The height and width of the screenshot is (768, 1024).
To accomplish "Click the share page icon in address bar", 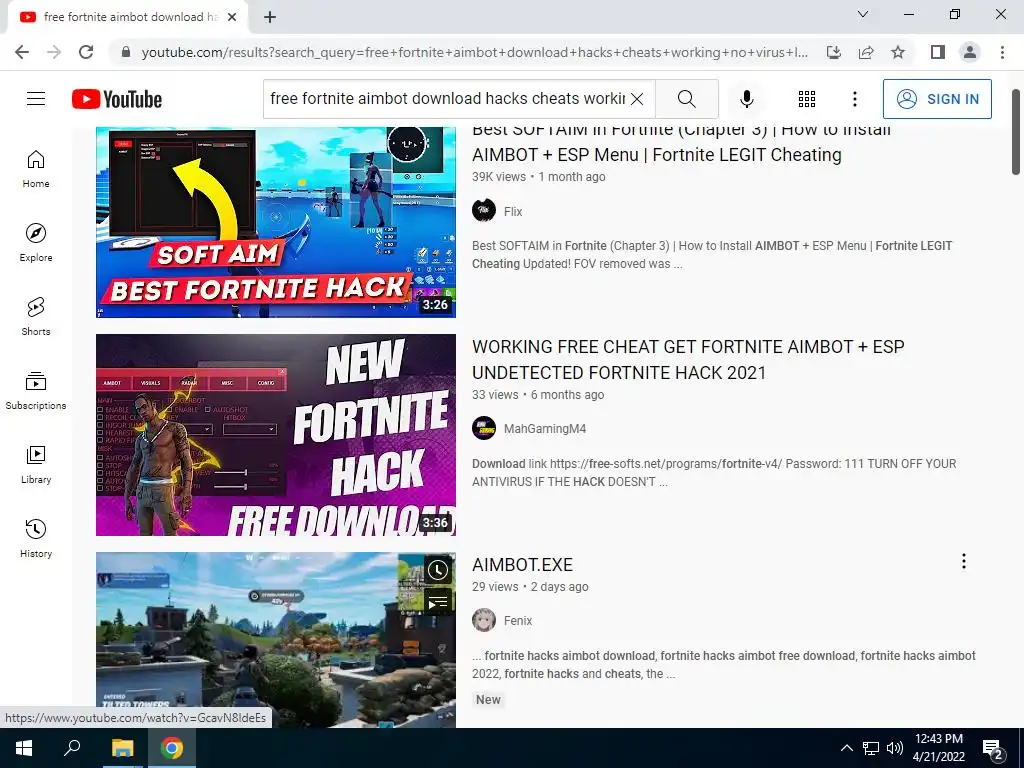I will coord(866,52).
